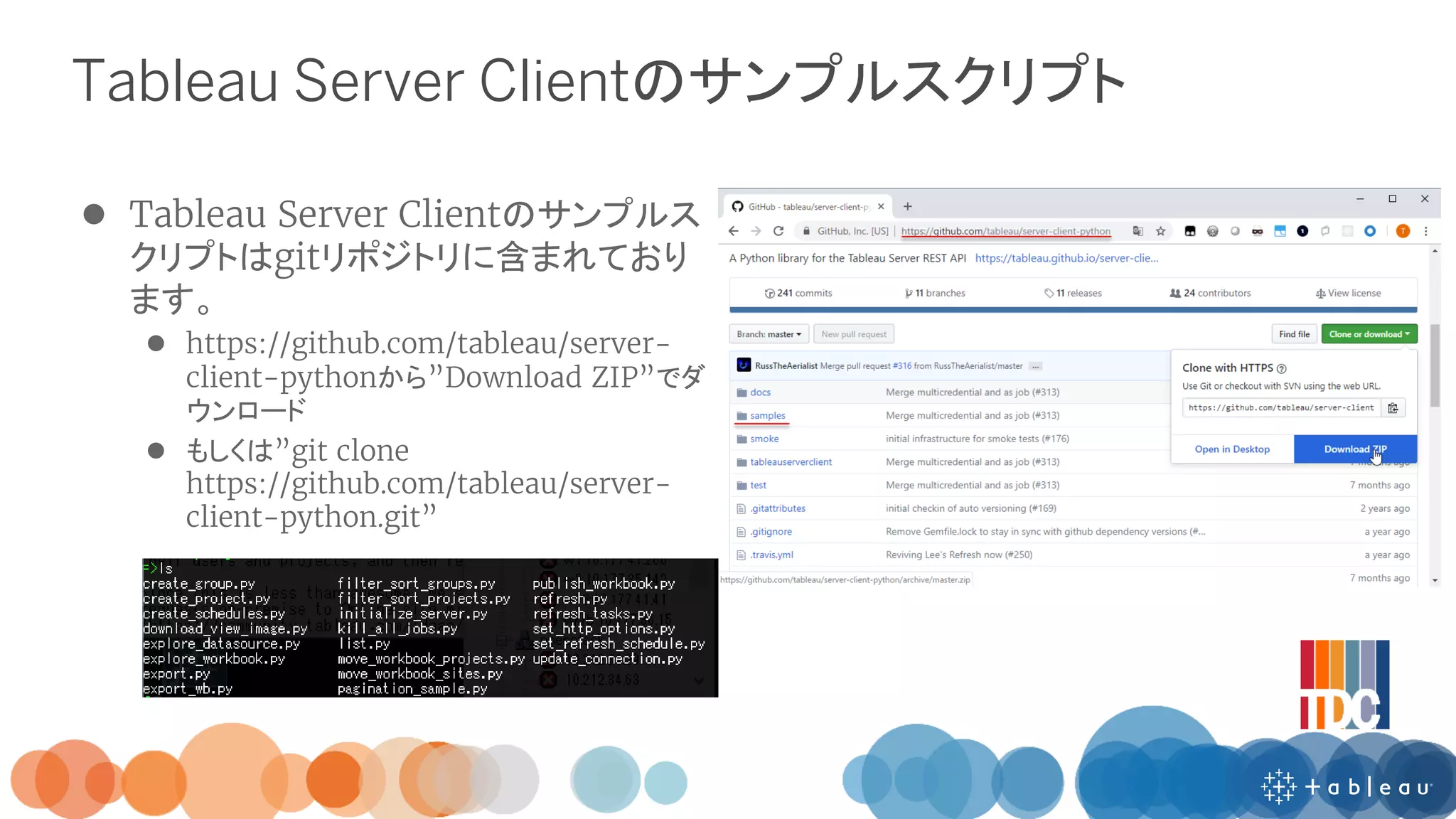Screen dimensions: 1456x819
Task: Open the .gitignore file
Action: pyautogui.click(x=771, y=532)
